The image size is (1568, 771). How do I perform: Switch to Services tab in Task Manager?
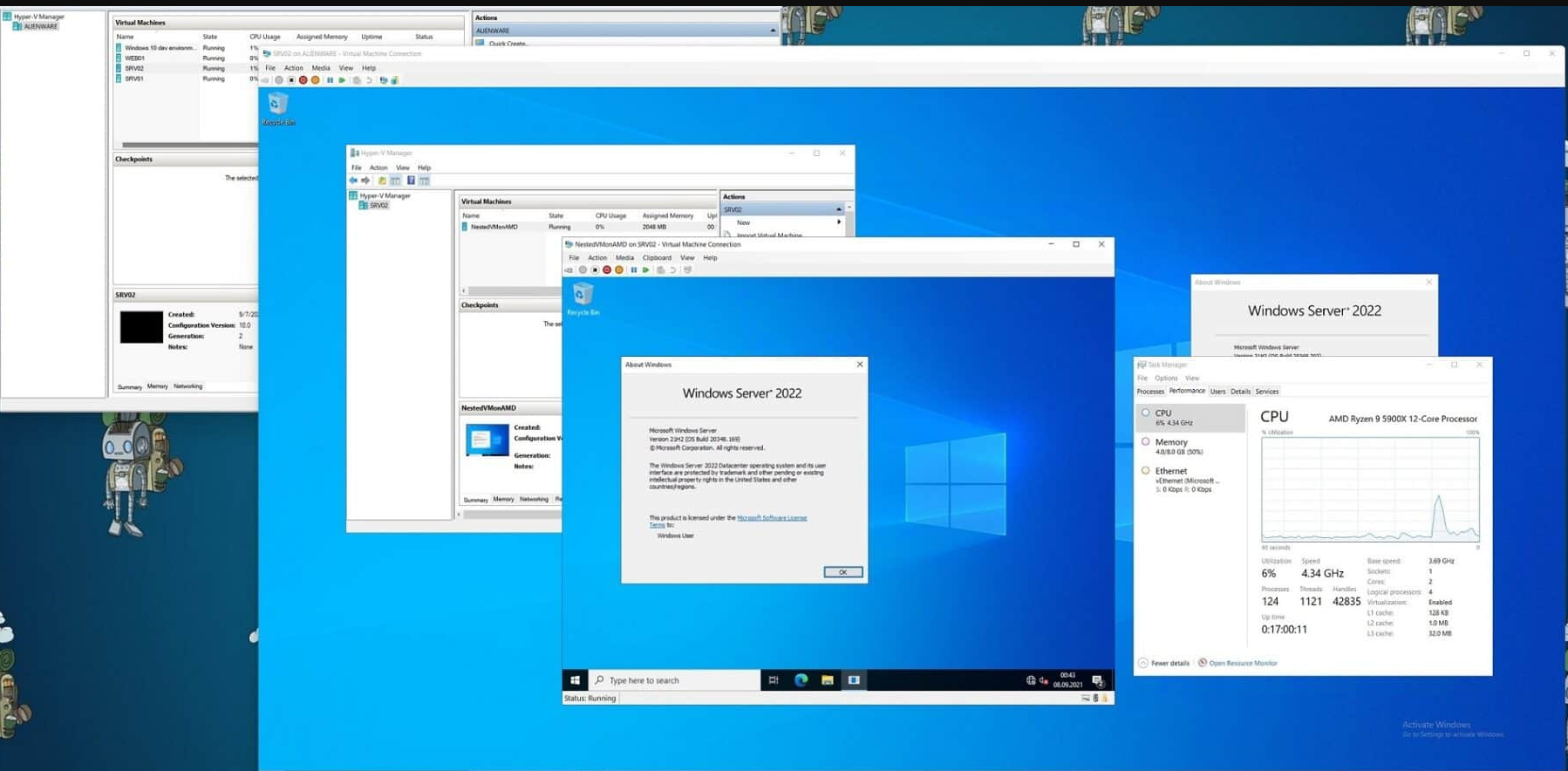(x=1267, y=392)
